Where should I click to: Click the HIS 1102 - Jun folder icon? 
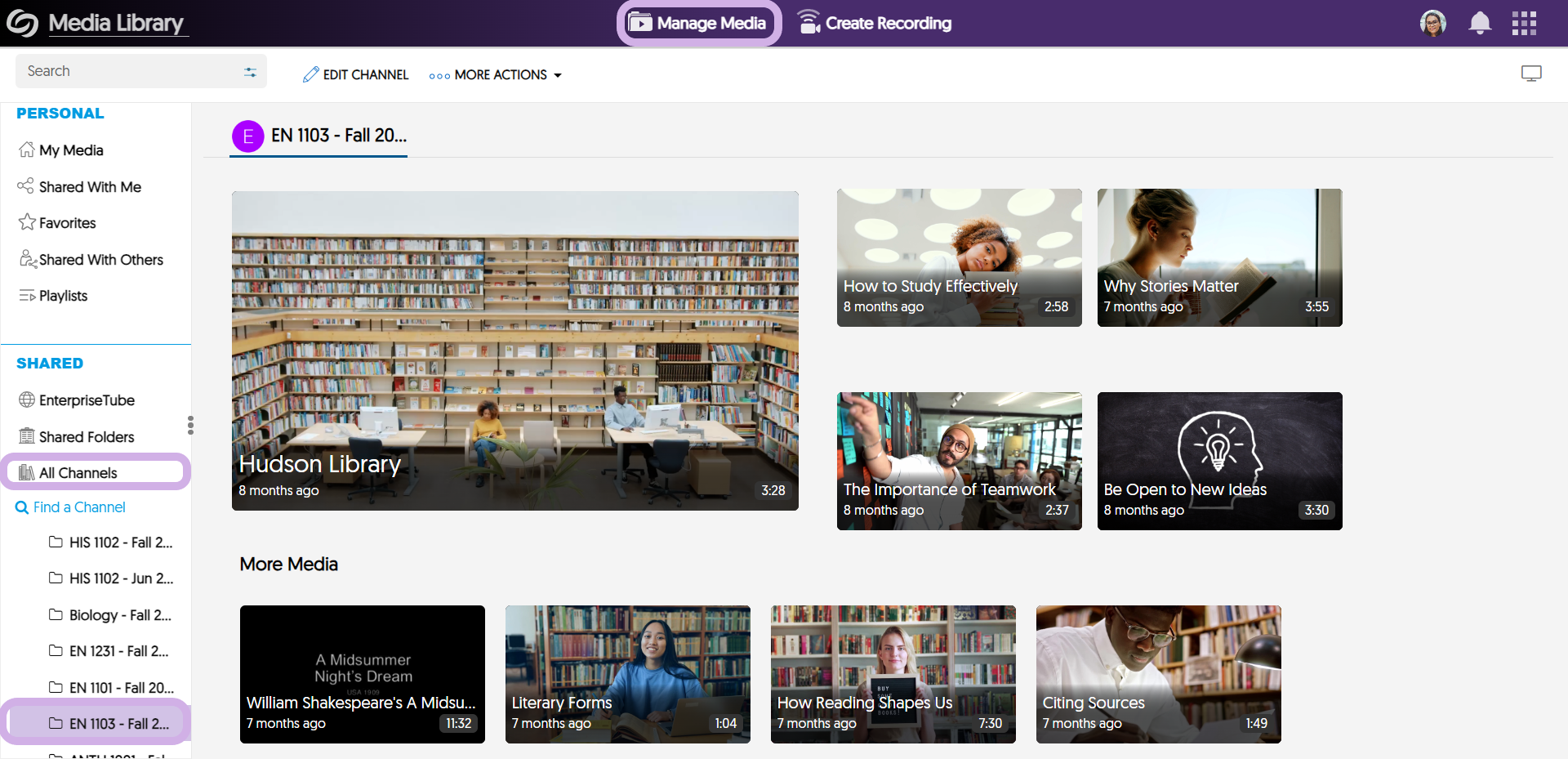pyautogui.click(x=56, y=578)
